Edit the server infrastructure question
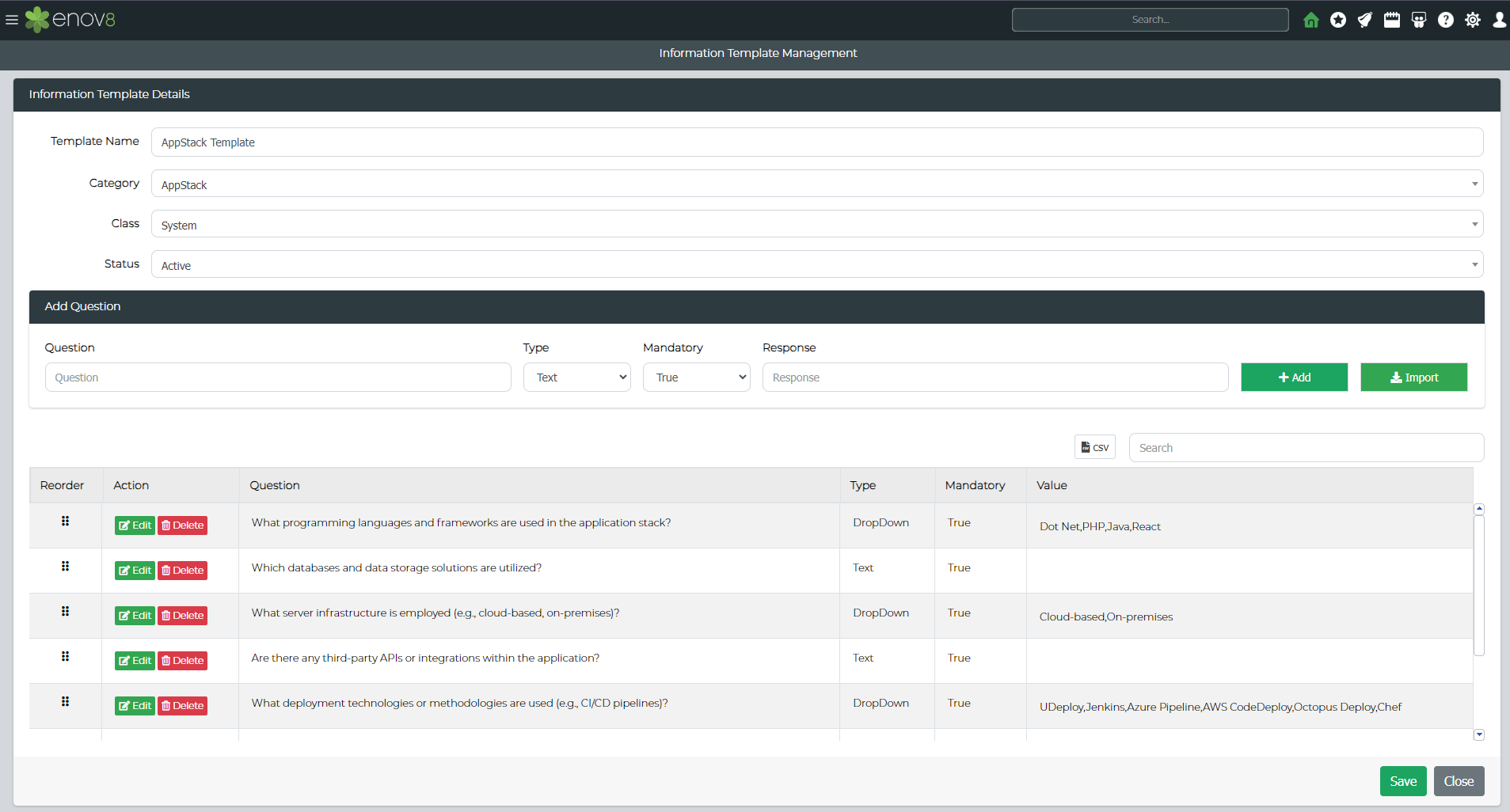Image resolution: width=1510 pixels, height=812 pixels. [x=135, y=616]
